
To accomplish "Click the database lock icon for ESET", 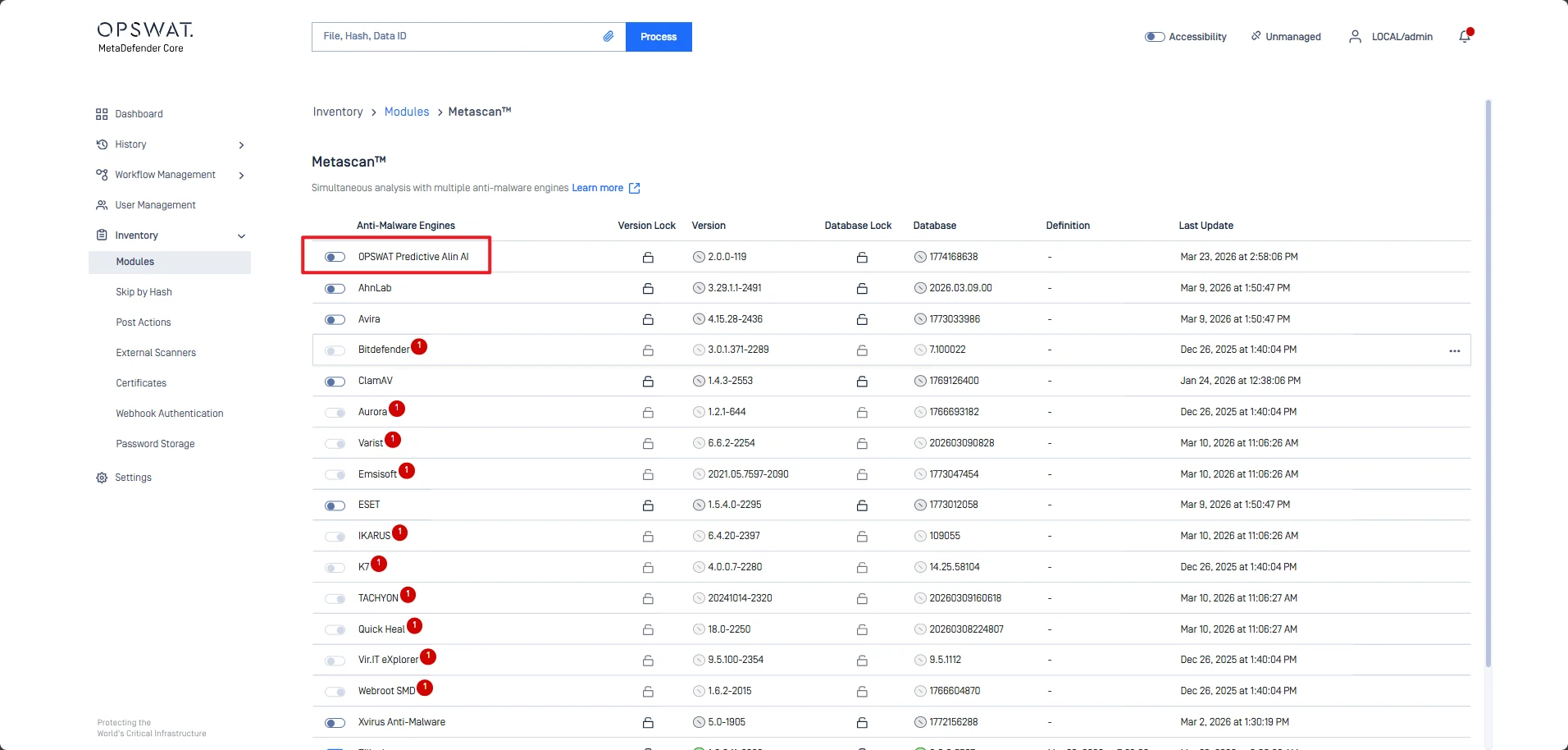I will [862, 505].
